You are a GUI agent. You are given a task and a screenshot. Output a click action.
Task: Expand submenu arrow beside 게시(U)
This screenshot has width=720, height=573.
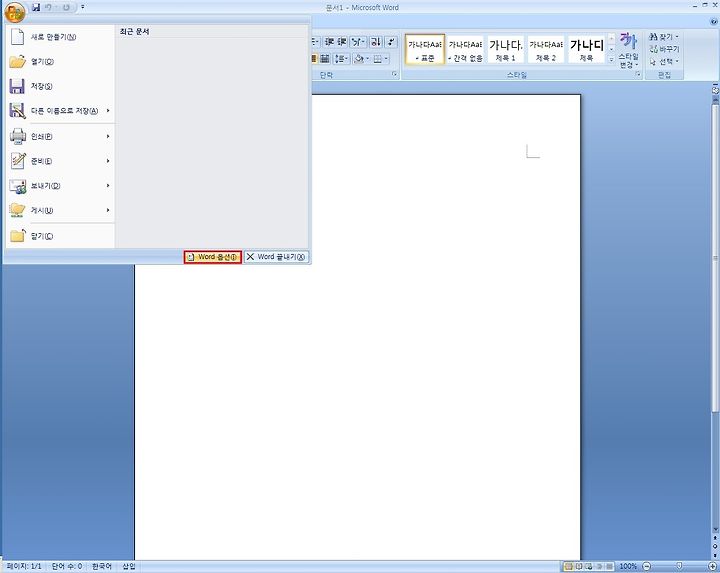(x=108, y=210)
